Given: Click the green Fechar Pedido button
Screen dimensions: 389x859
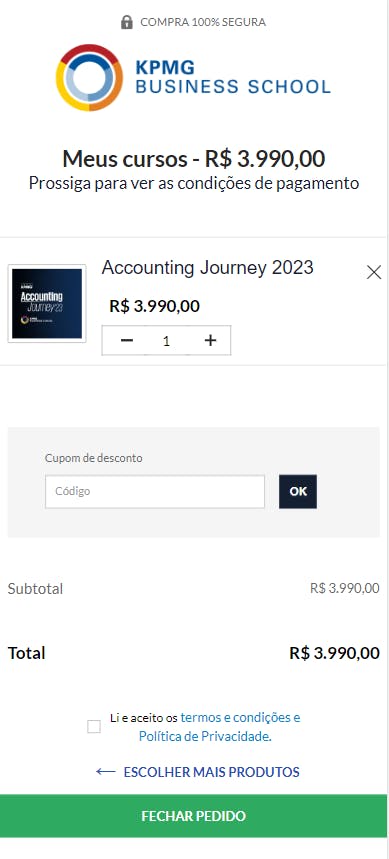Looking at the screenshot, I should pyautogui.click(x=193, y=816).
